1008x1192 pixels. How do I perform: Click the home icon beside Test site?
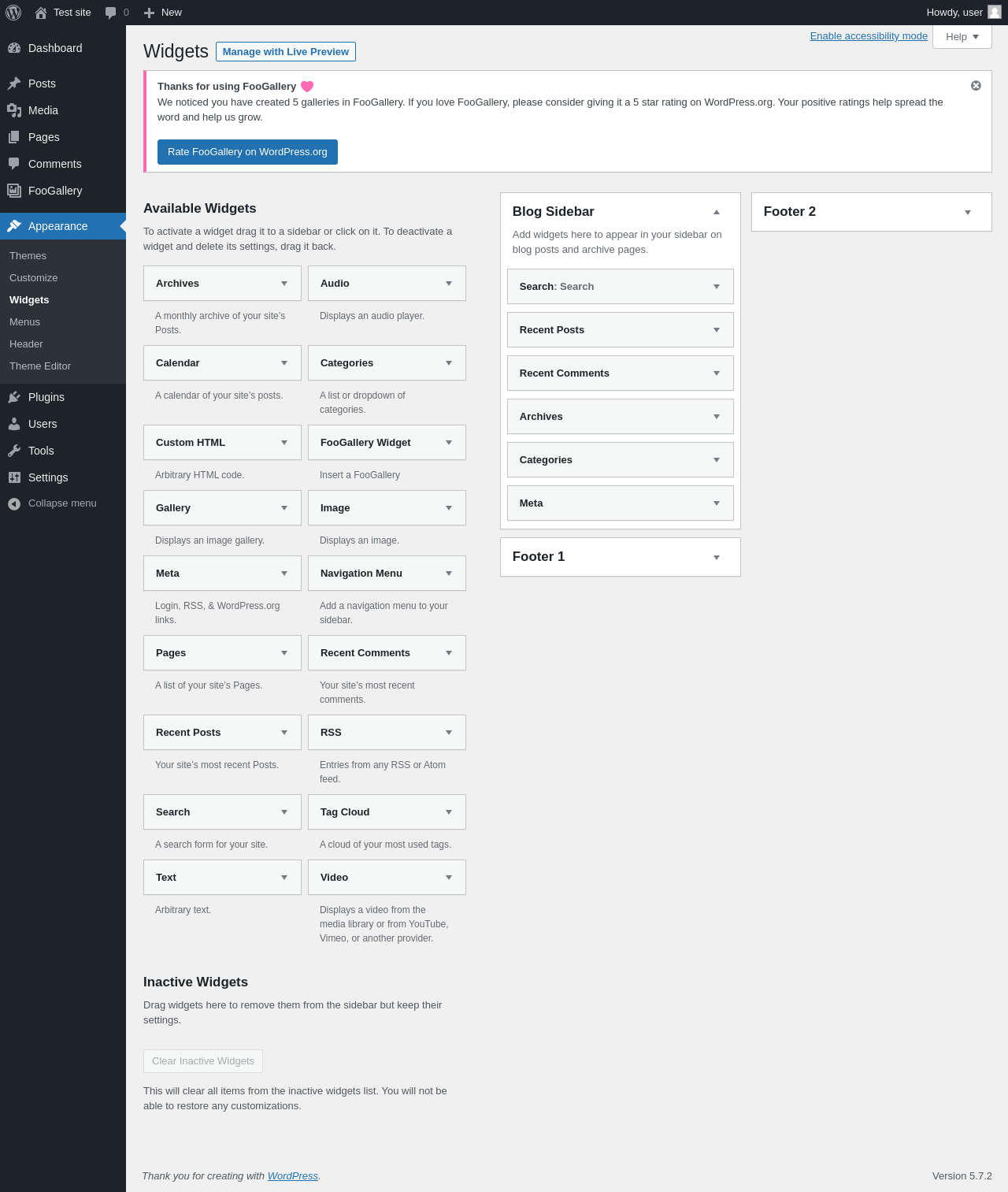click(x=41, y=13)
